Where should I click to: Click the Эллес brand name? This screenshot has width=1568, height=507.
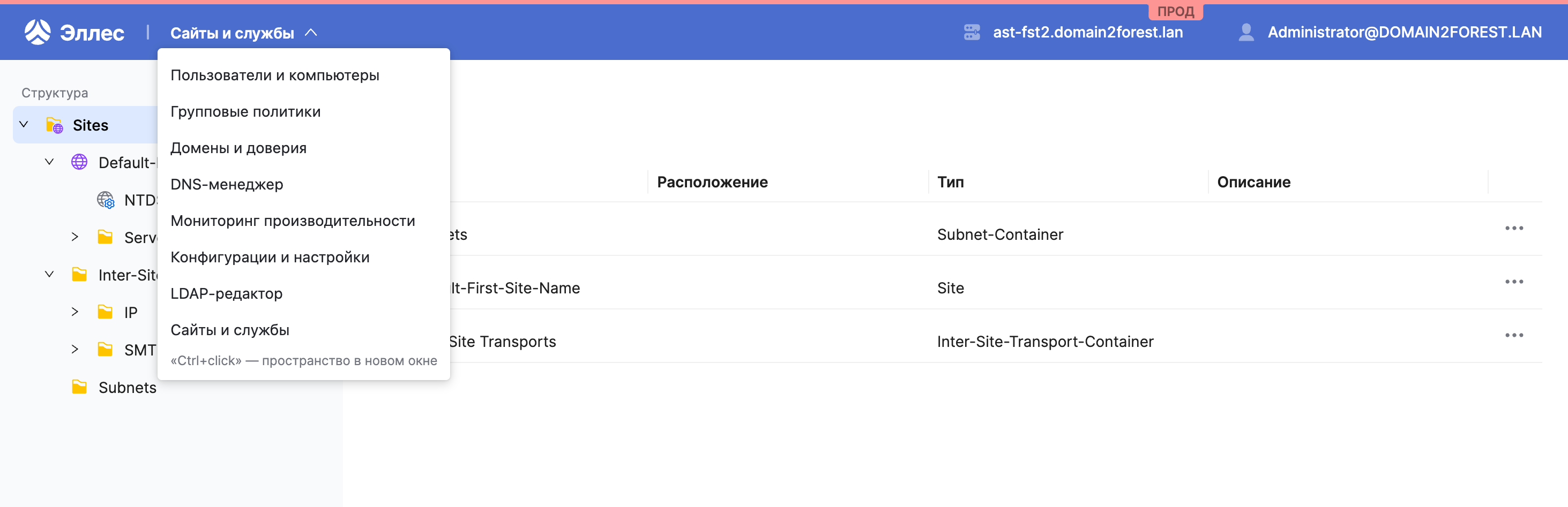(x=92, y=33)
